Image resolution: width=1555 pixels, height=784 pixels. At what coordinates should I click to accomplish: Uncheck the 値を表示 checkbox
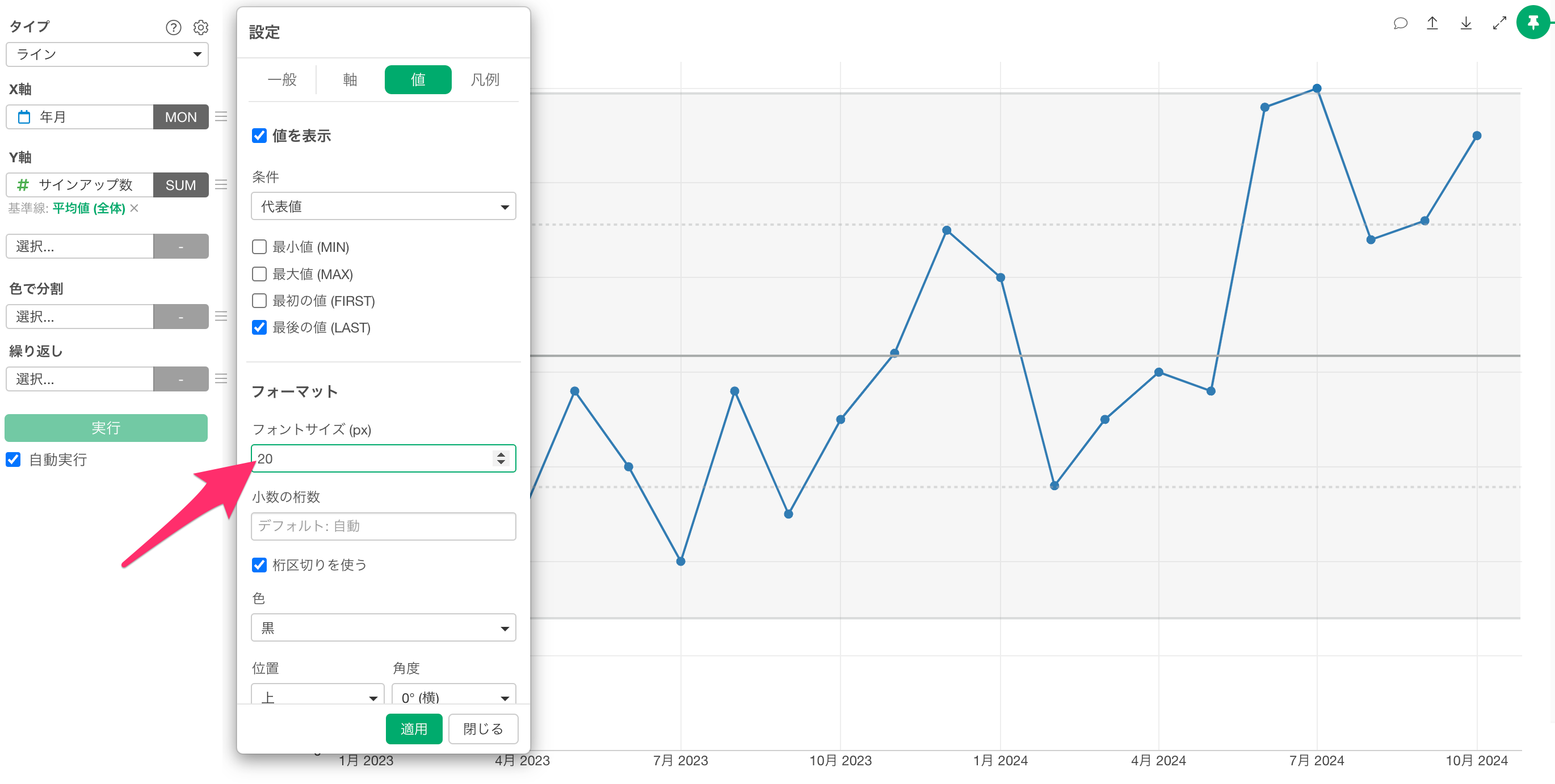[x=259, y=136]
